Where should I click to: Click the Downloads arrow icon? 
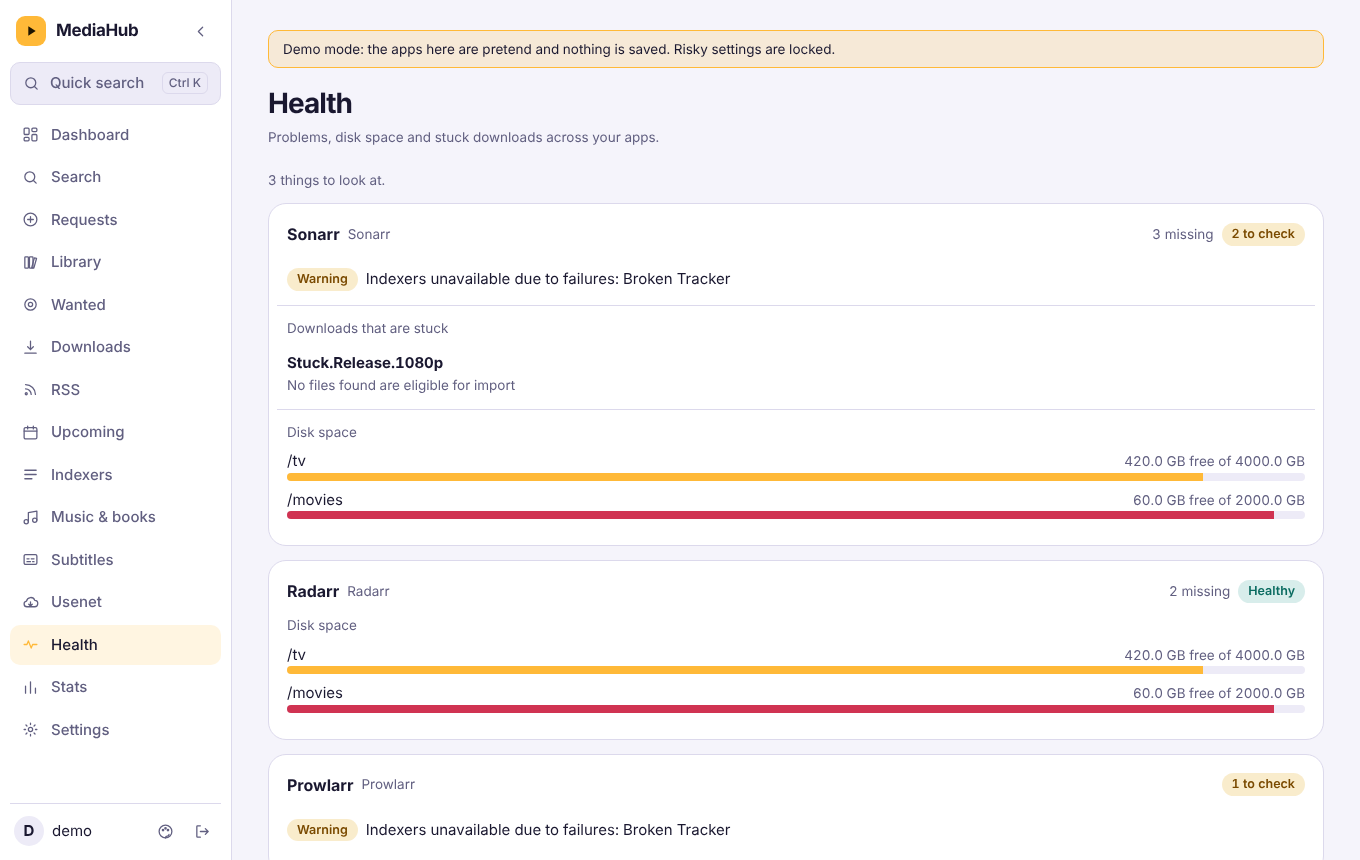(30, 347)
